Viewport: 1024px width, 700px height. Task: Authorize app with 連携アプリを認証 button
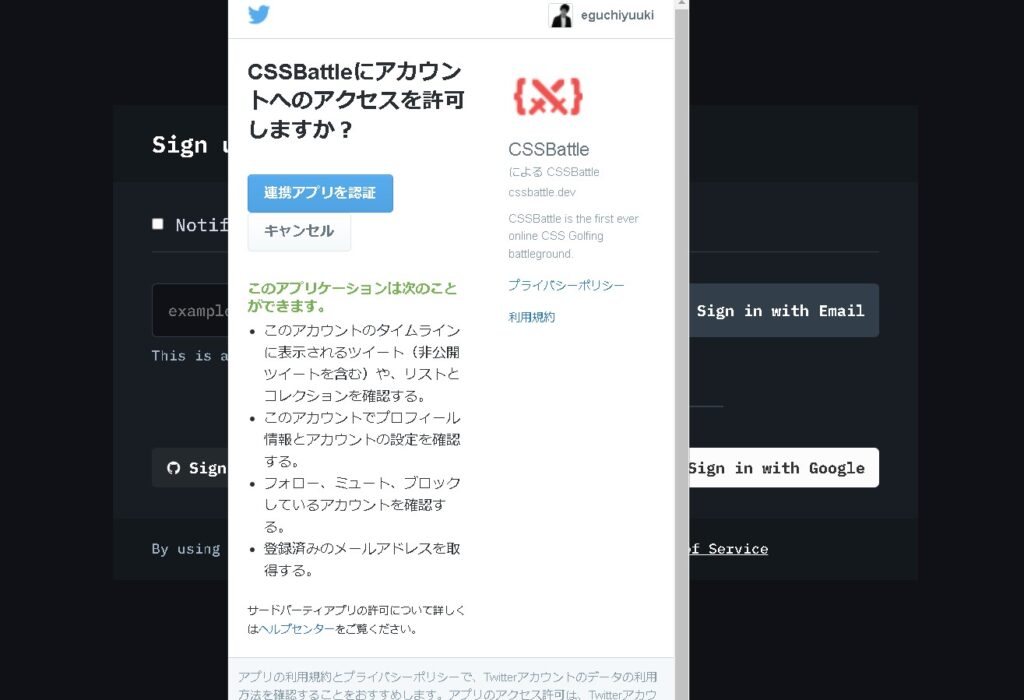coord(320,193)
